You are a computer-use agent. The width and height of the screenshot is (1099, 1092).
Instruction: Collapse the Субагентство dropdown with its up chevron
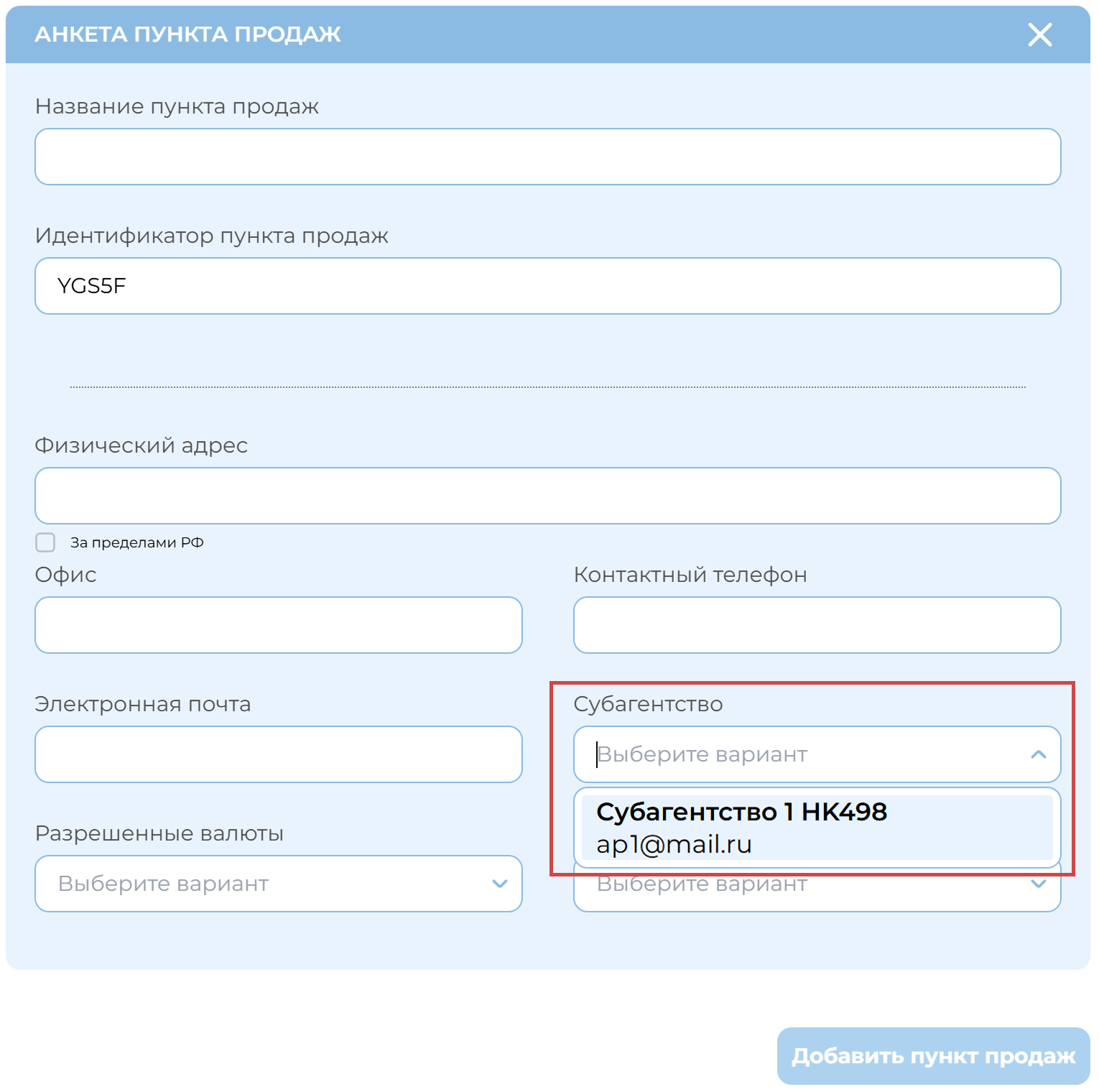1038,754
